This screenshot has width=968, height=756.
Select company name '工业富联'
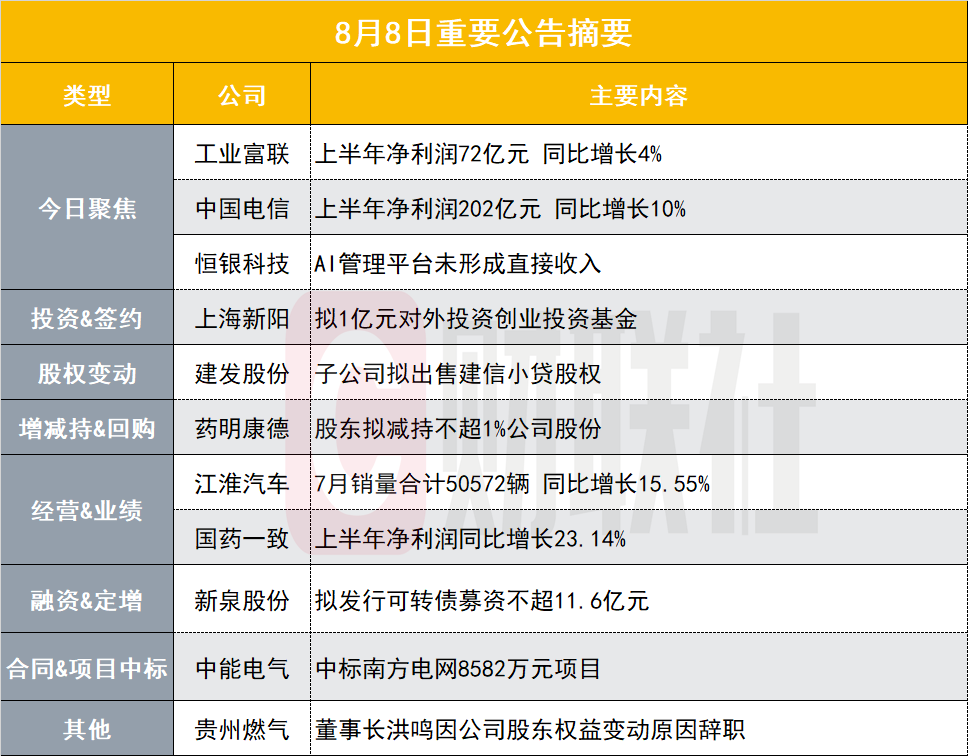(x=242, y=154)
